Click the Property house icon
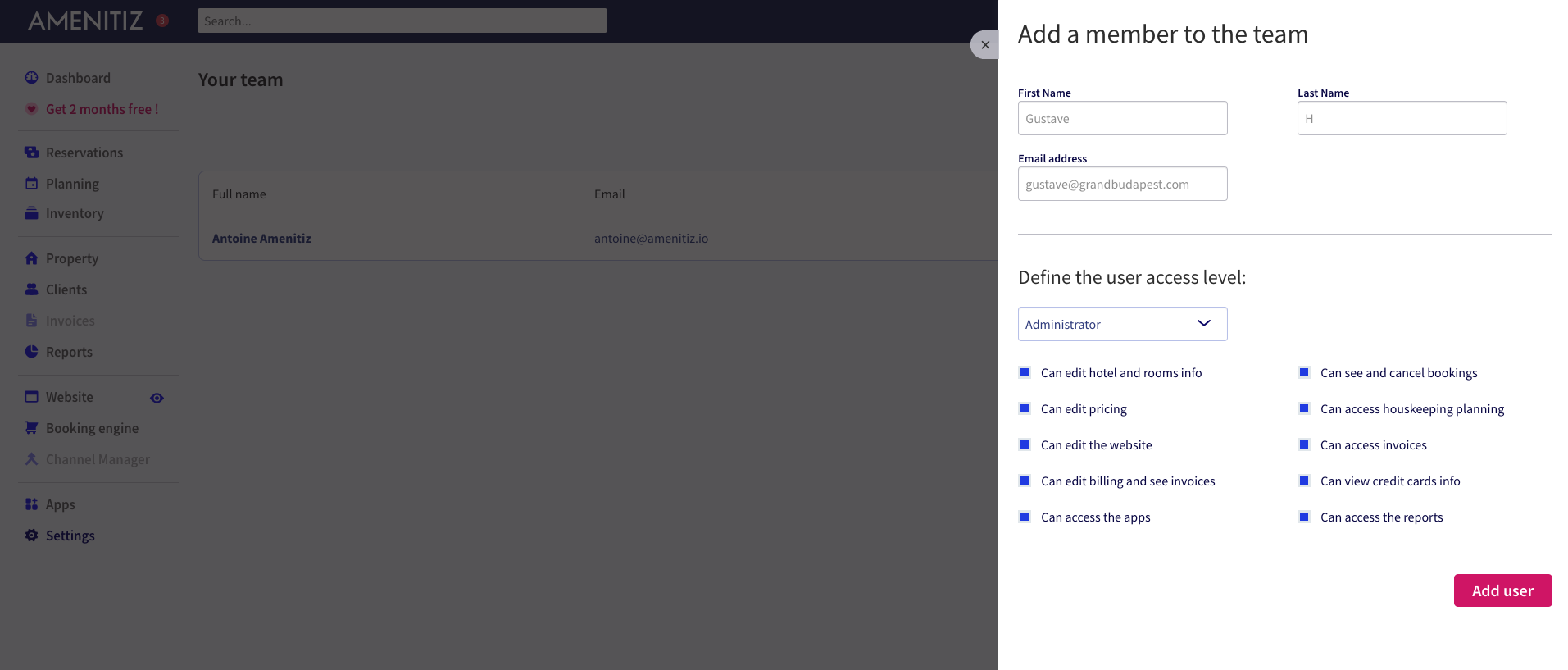This screenshot has width=1568, height=670. click(x=31, y=258)
